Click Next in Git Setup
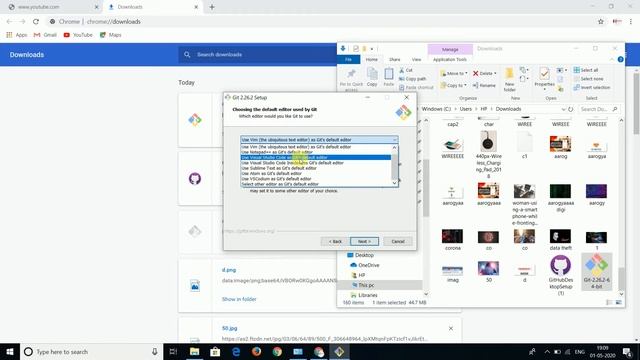 364,241
